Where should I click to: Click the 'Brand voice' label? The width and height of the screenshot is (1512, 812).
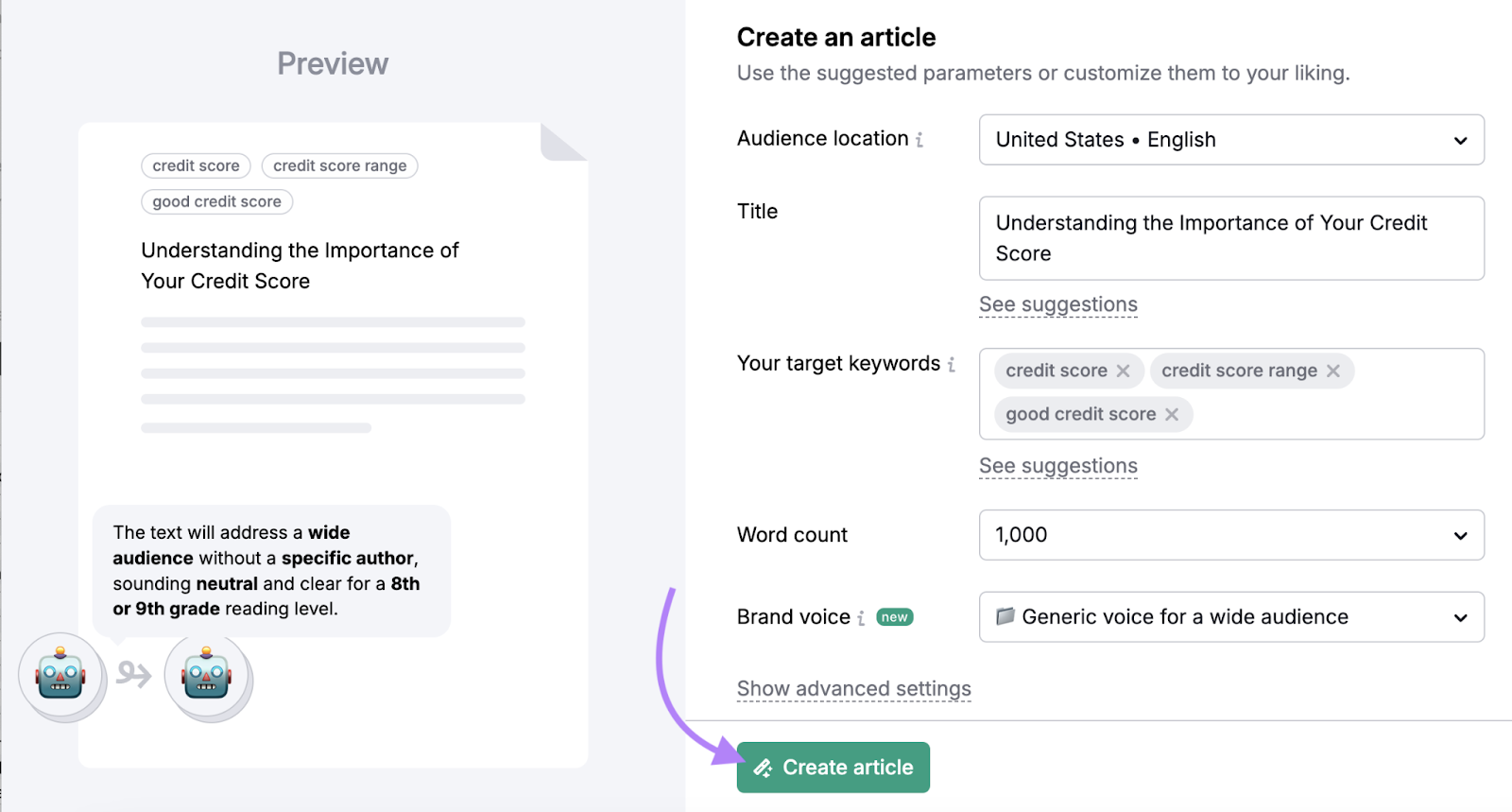794,617
